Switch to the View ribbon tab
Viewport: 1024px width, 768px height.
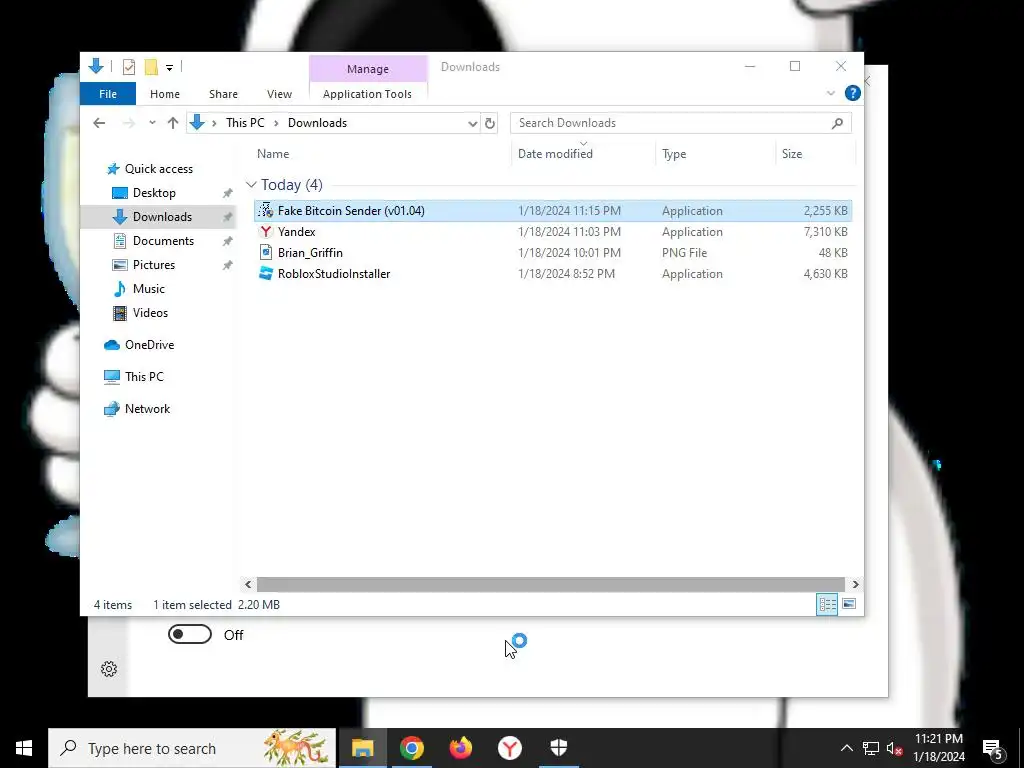(279, 94)
